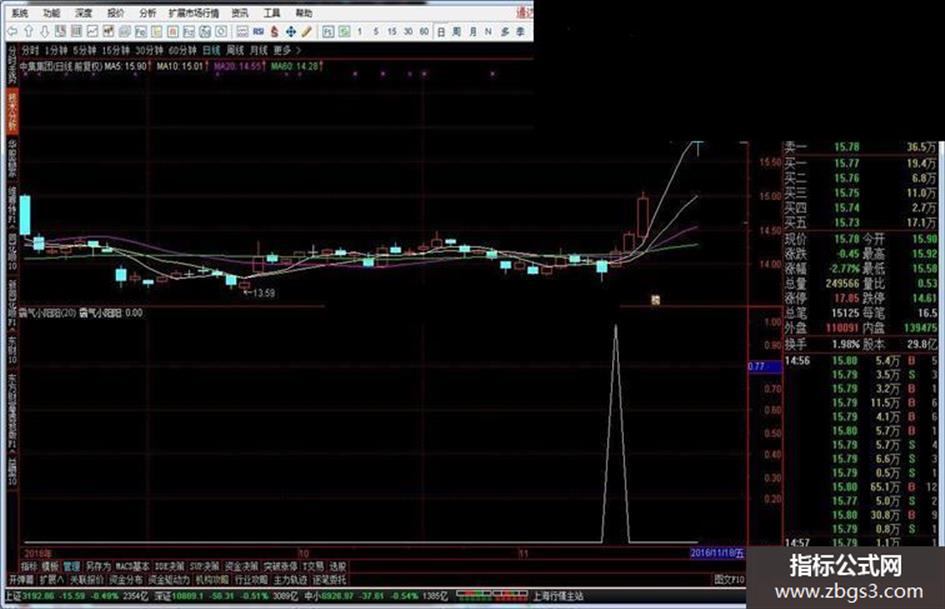Click the red dollar sign icon
The width and height of the screenshot is (945, 609).
274,31
